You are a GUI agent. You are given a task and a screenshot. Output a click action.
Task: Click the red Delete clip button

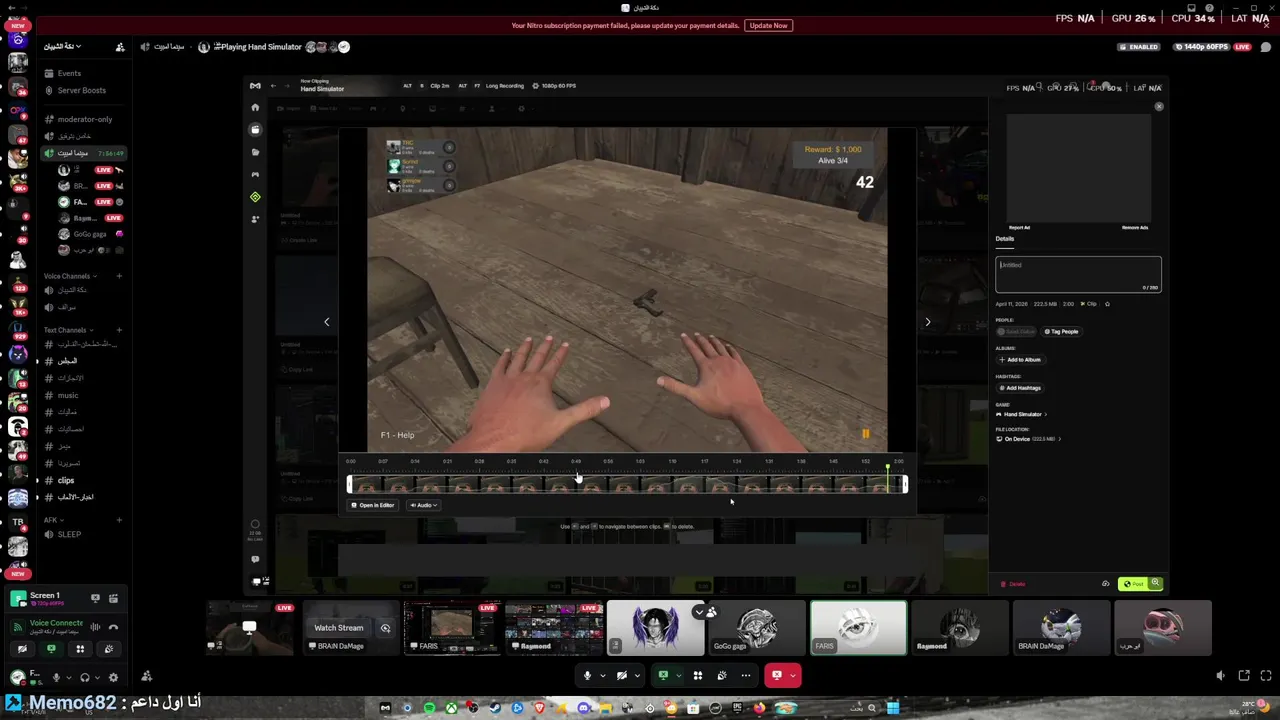(1013, 584)
